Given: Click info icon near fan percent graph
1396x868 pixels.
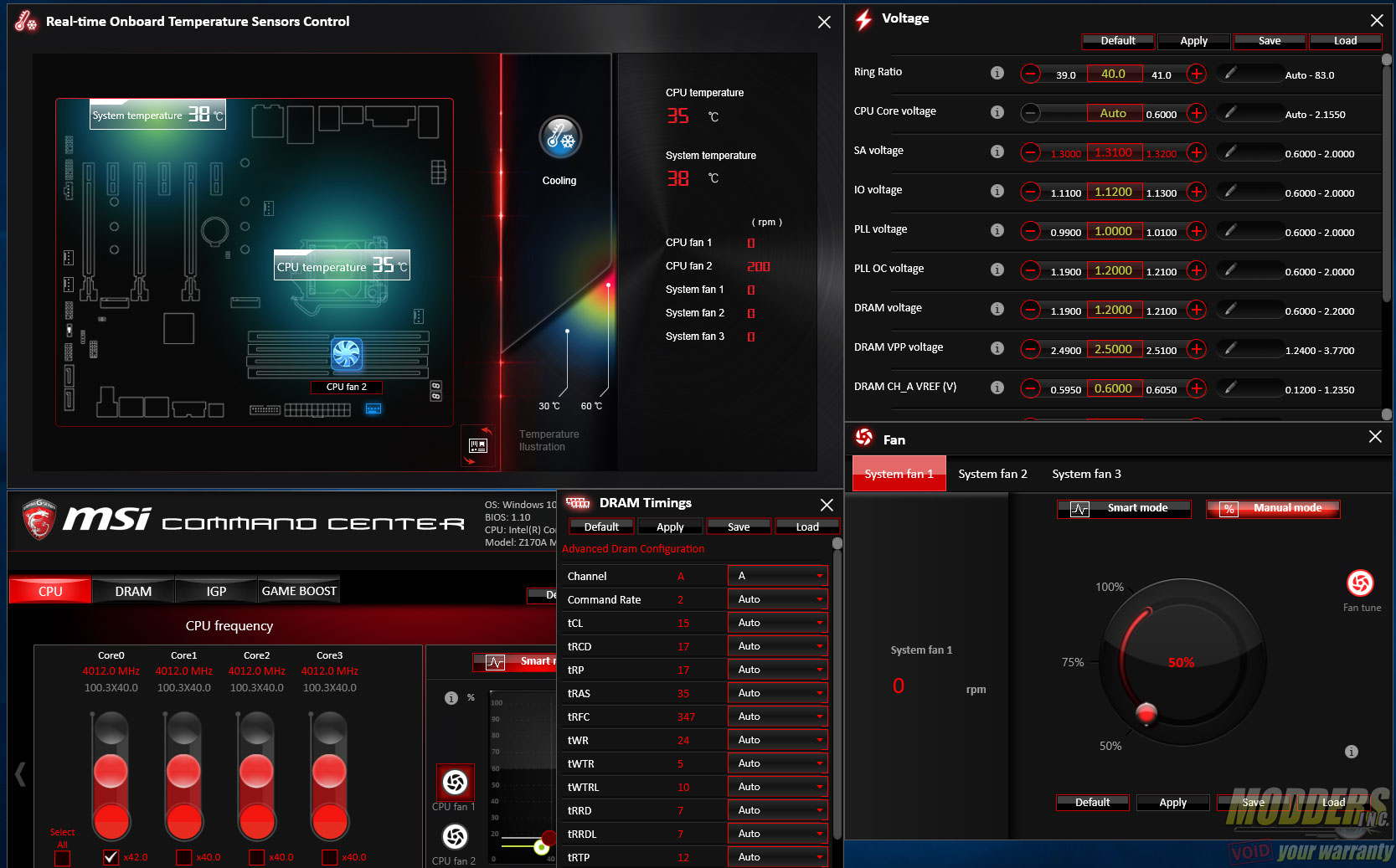Looking at the screenshot, I should coord(451,698).
